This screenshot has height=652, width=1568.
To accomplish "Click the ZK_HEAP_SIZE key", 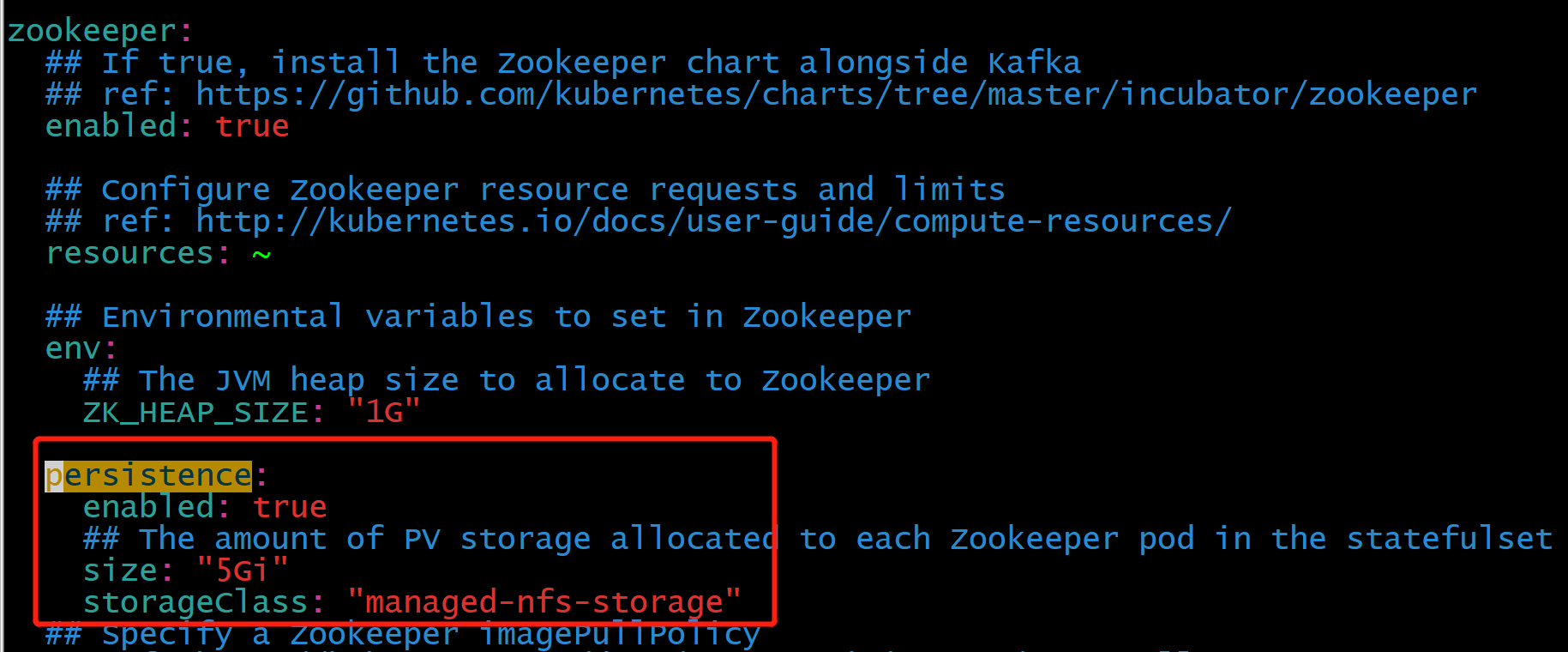I will click(195, 413).
